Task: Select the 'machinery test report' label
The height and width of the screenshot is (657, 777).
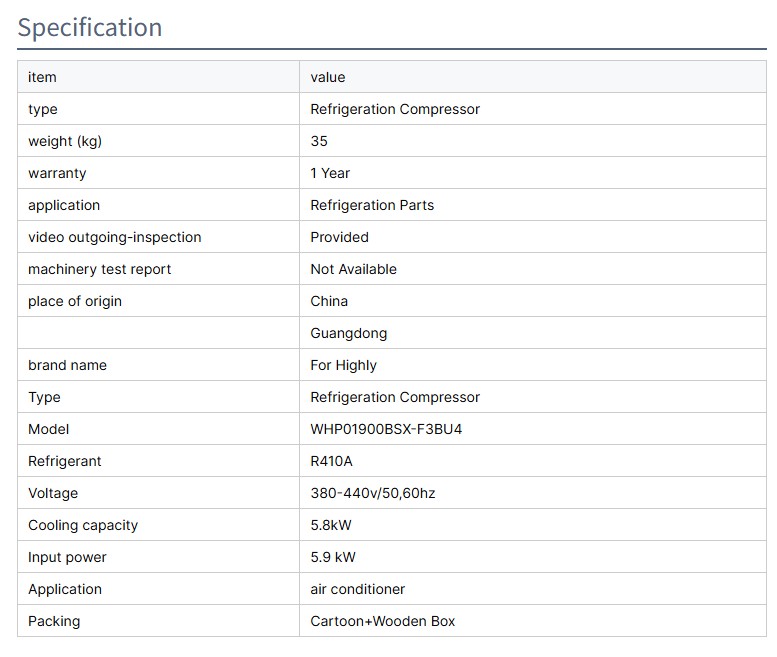Action: pyautogui.click(x=99, y=269)
